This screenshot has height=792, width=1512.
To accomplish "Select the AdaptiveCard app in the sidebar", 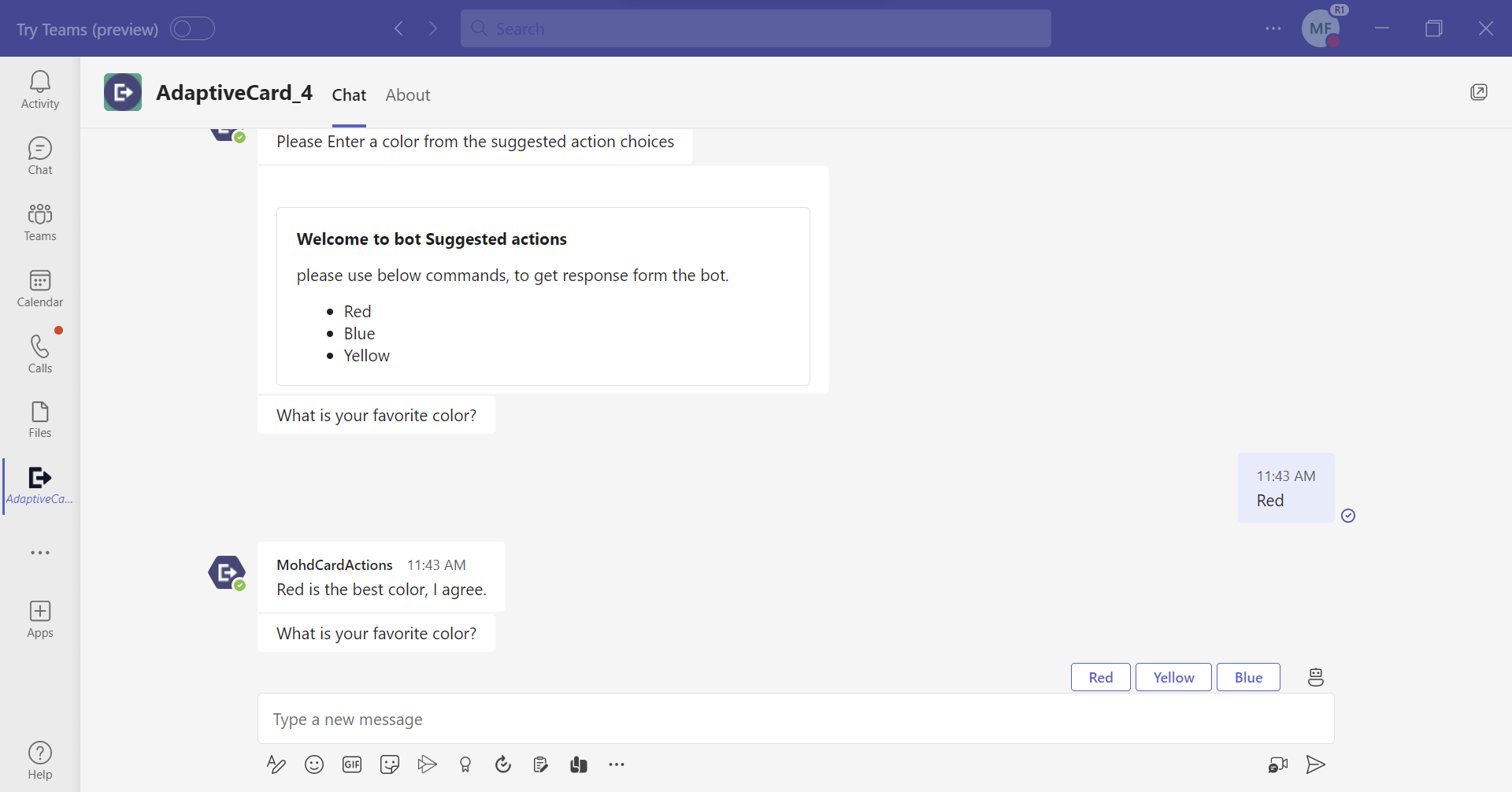I will click(x=40, y=486).
